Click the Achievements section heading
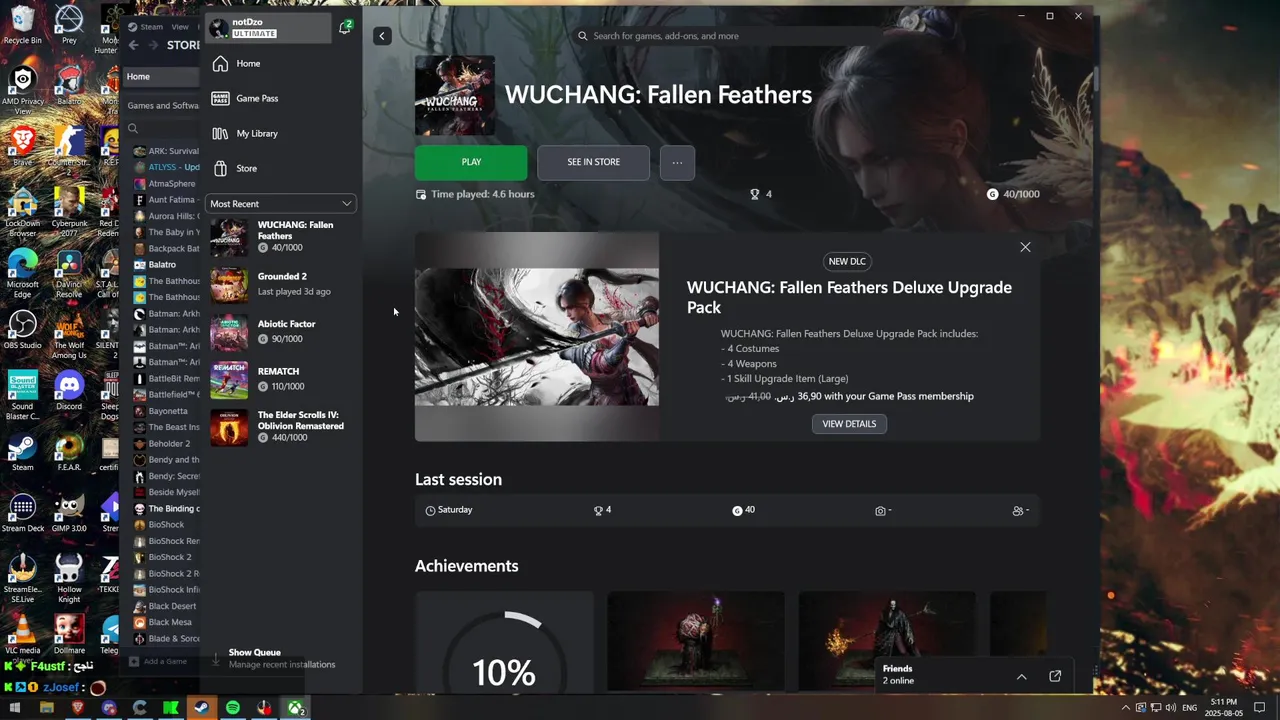Image resolution: width=1280 pixels, height=720 pixels. (467, 566)
